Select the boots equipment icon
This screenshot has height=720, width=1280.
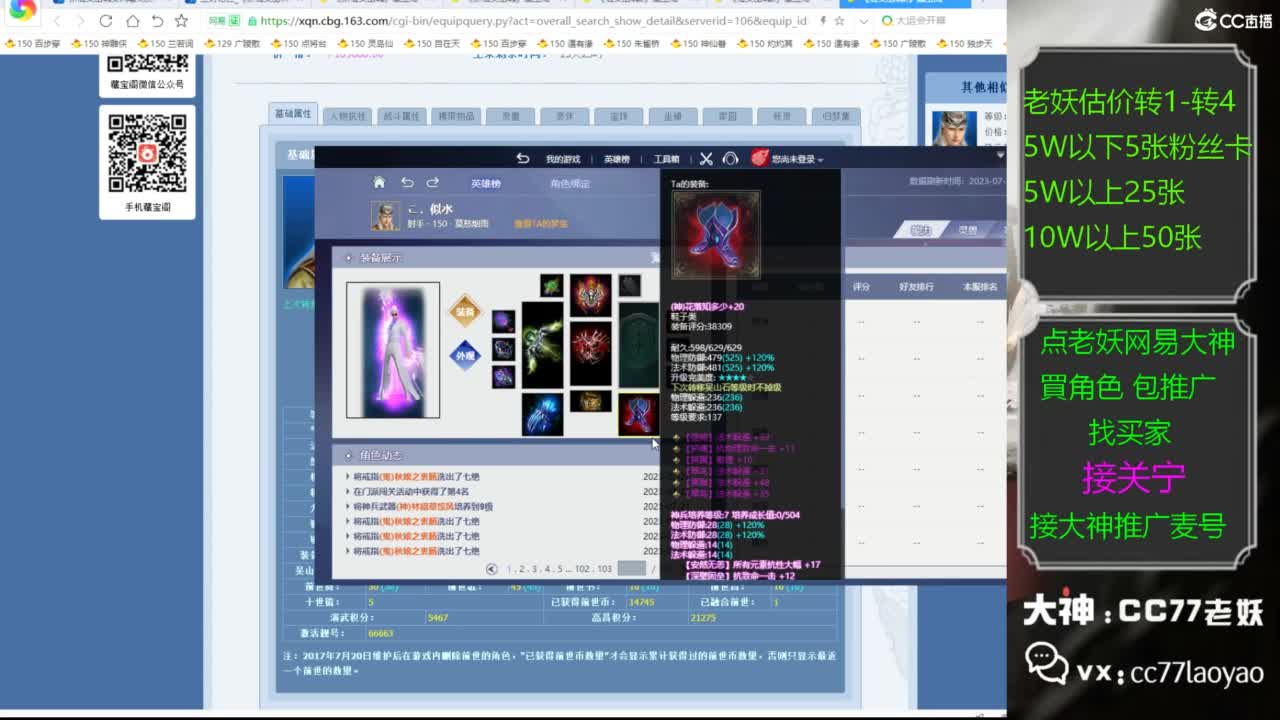pos(638,413)
